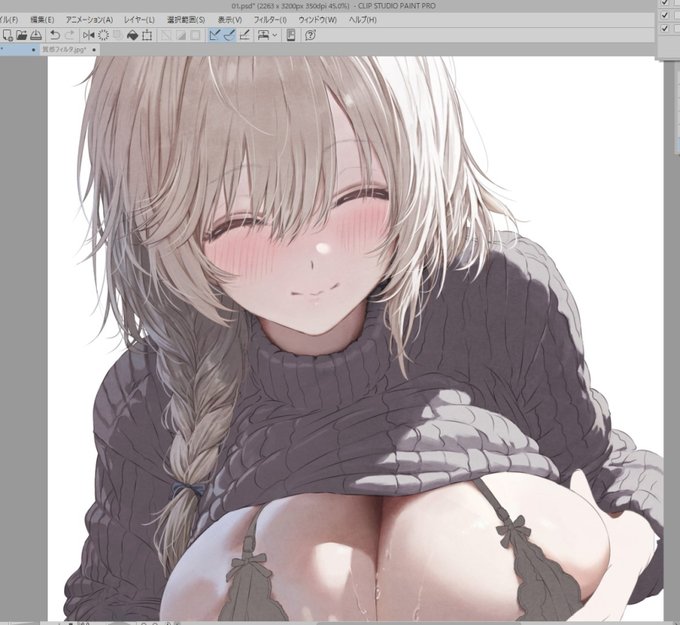The width and height of the screenshot is (680, 625).
Task: Toggle the middle checkbox in right panel
Action: click(665, 15)
